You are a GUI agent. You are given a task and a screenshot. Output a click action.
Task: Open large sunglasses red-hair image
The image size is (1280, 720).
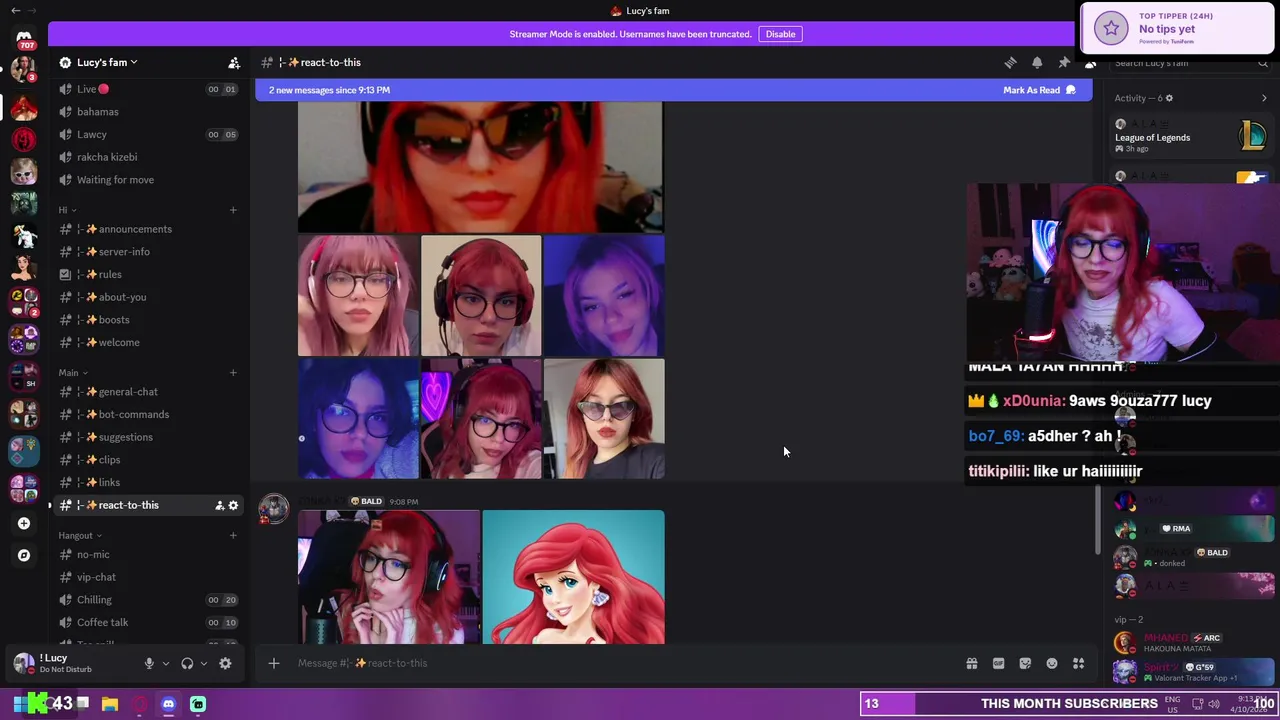[x=480, y=166]
